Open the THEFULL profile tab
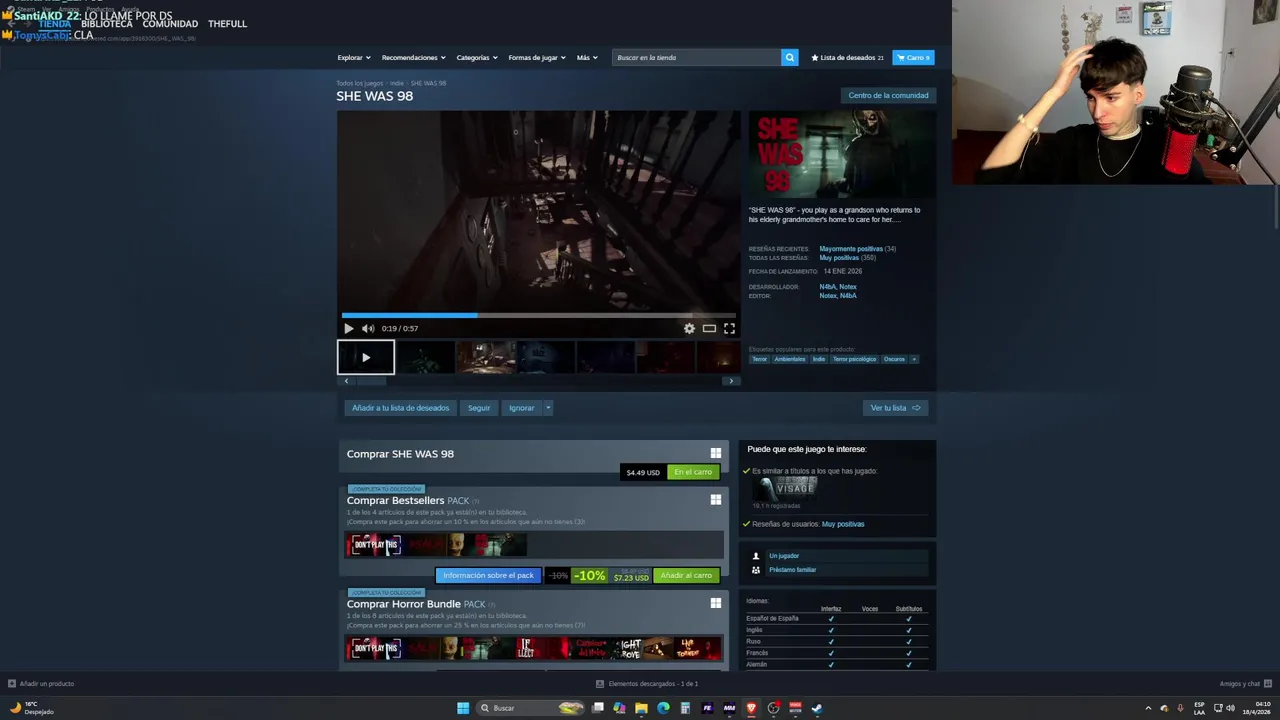Screen dimensions: 1280x720 [227, 24]
